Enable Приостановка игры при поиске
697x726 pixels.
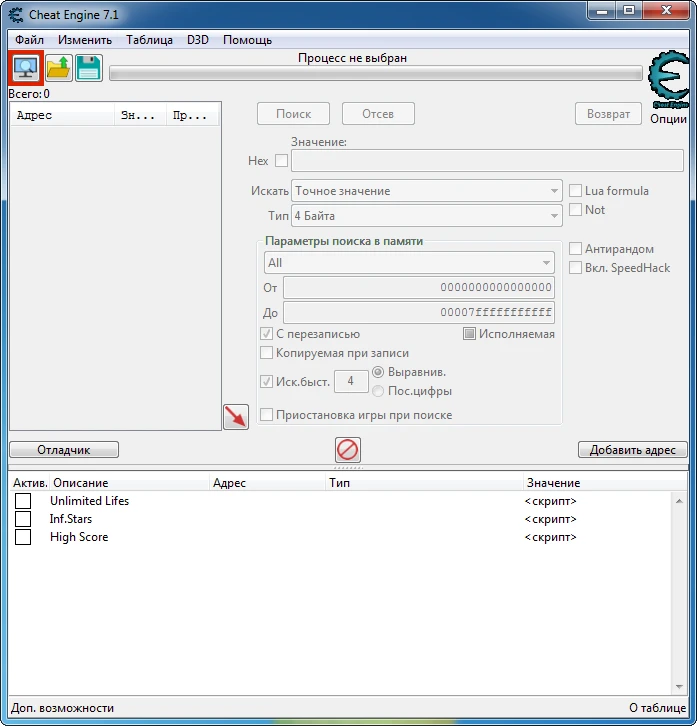pyautogui.click(x=266, y=414)
